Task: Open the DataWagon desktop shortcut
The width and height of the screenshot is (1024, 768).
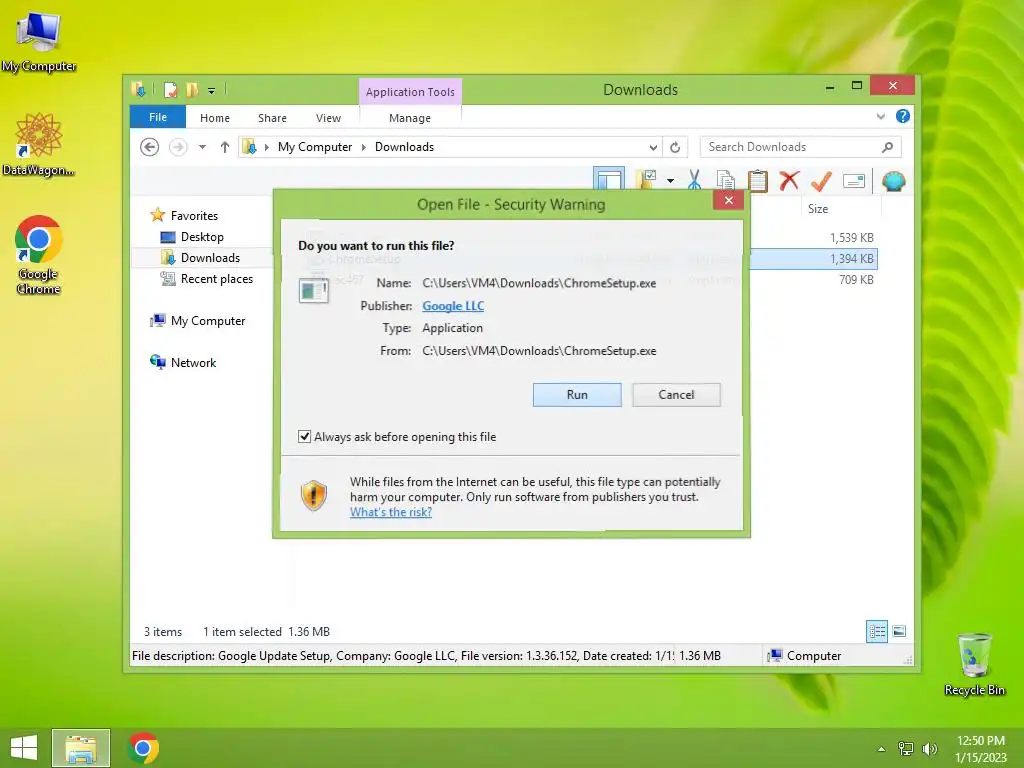Action: 38,144
